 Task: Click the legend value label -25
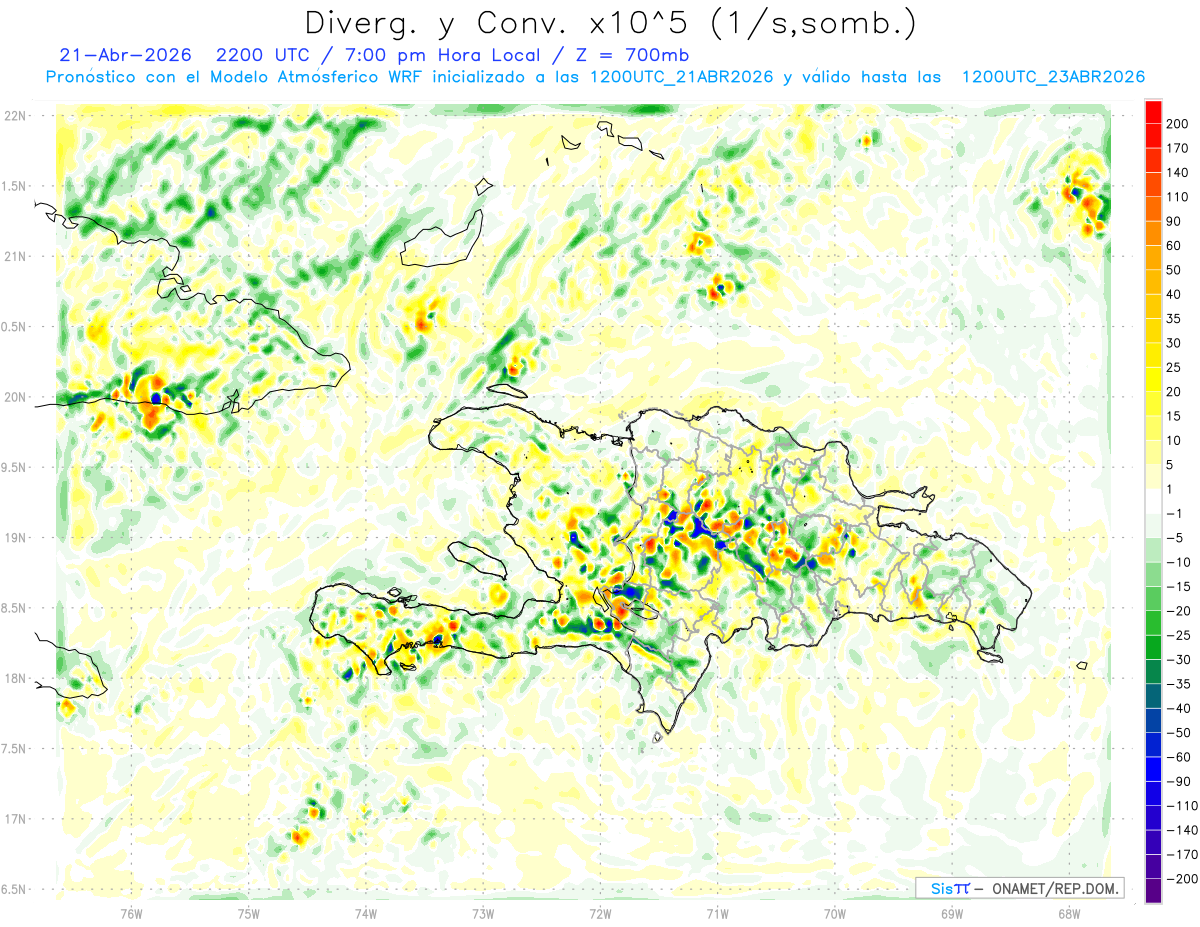[x=1179, y=635]
